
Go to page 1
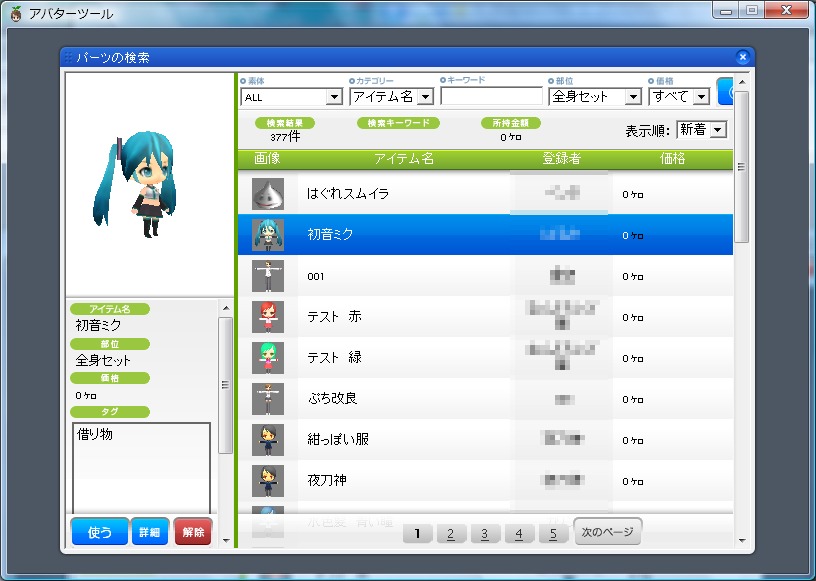[417, 534]
